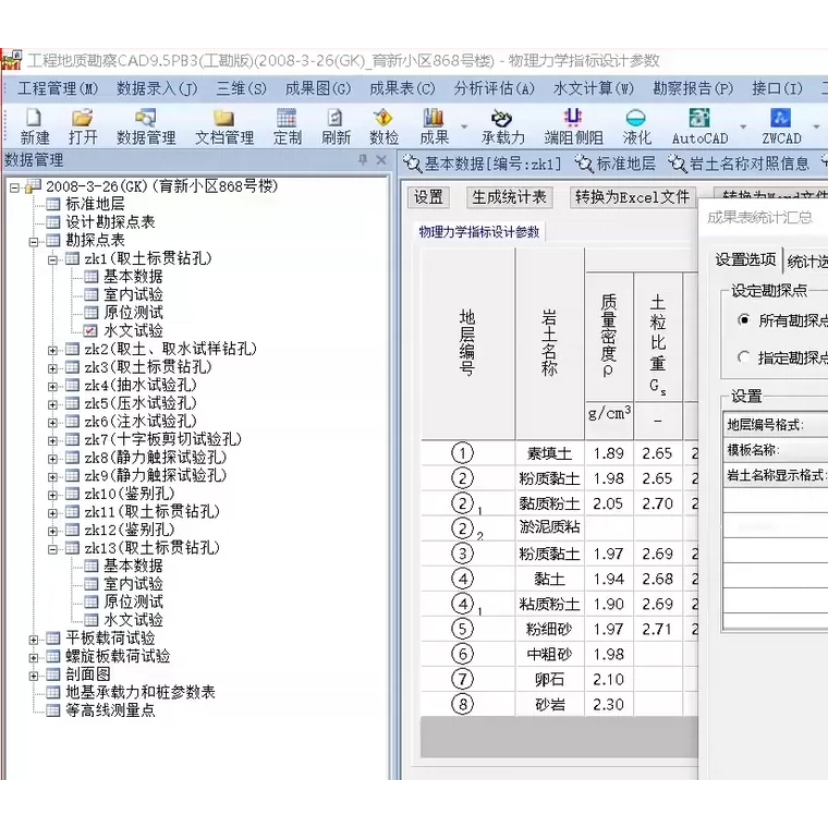Collapse the 勘探点表 node
828x828 pixels.
tap(34, 242)
